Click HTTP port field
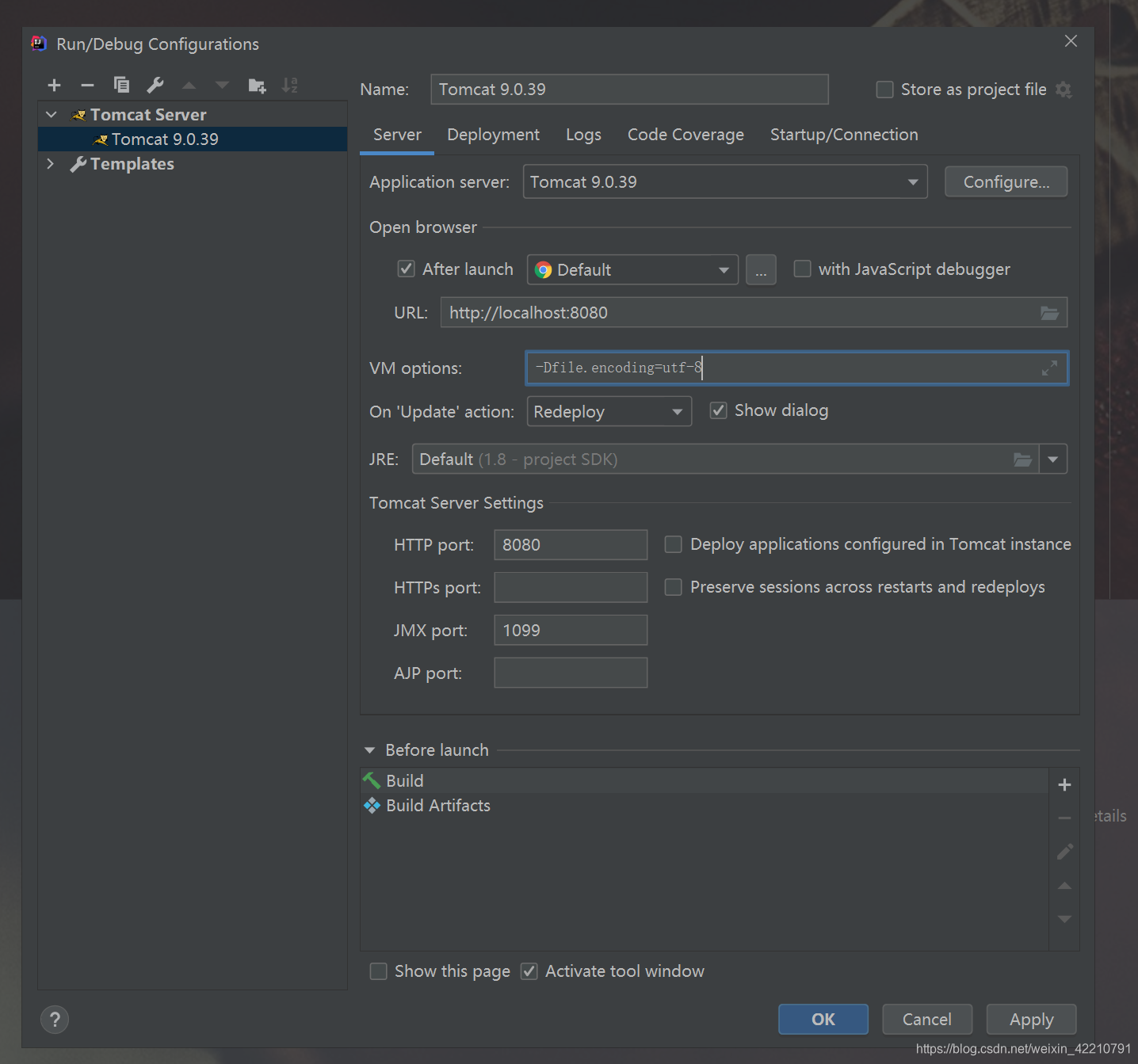Viewport: 1138px width, 1064px height. click(x=571, y=545)
